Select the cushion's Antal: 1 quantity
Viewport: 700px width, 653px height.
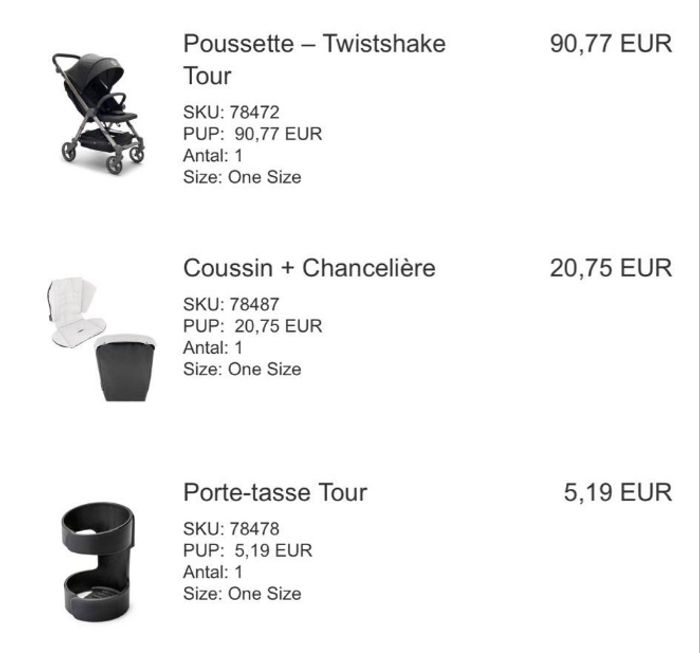213,347
